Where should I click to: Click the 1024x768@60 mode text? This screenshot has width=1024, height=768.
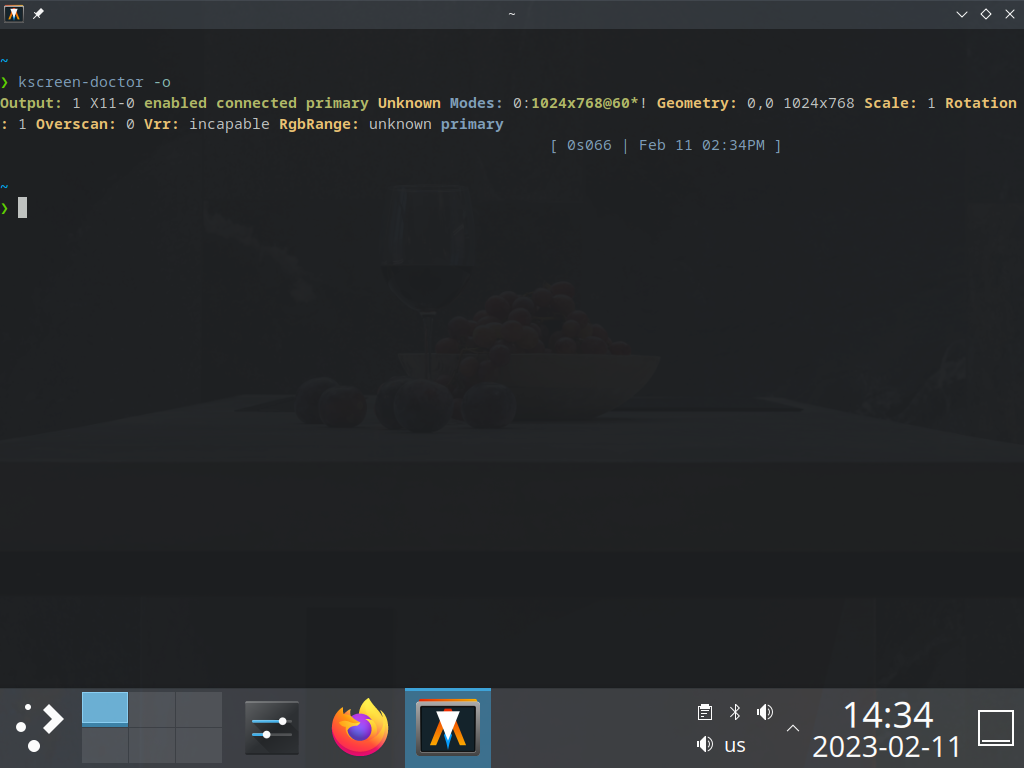point(581,103)
